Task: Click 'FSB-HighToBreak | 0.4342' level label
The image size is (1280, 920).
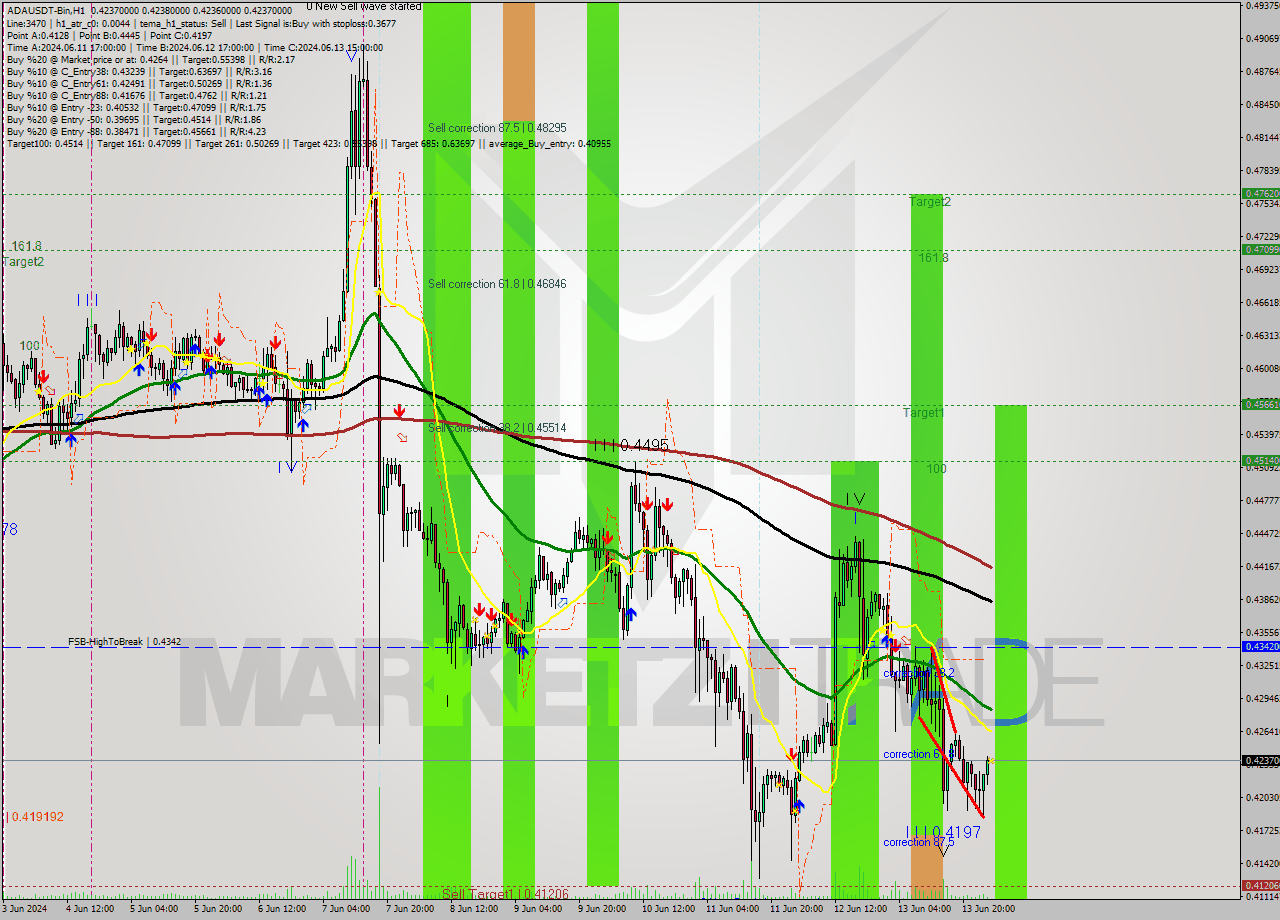Action: tap(124, 641)
